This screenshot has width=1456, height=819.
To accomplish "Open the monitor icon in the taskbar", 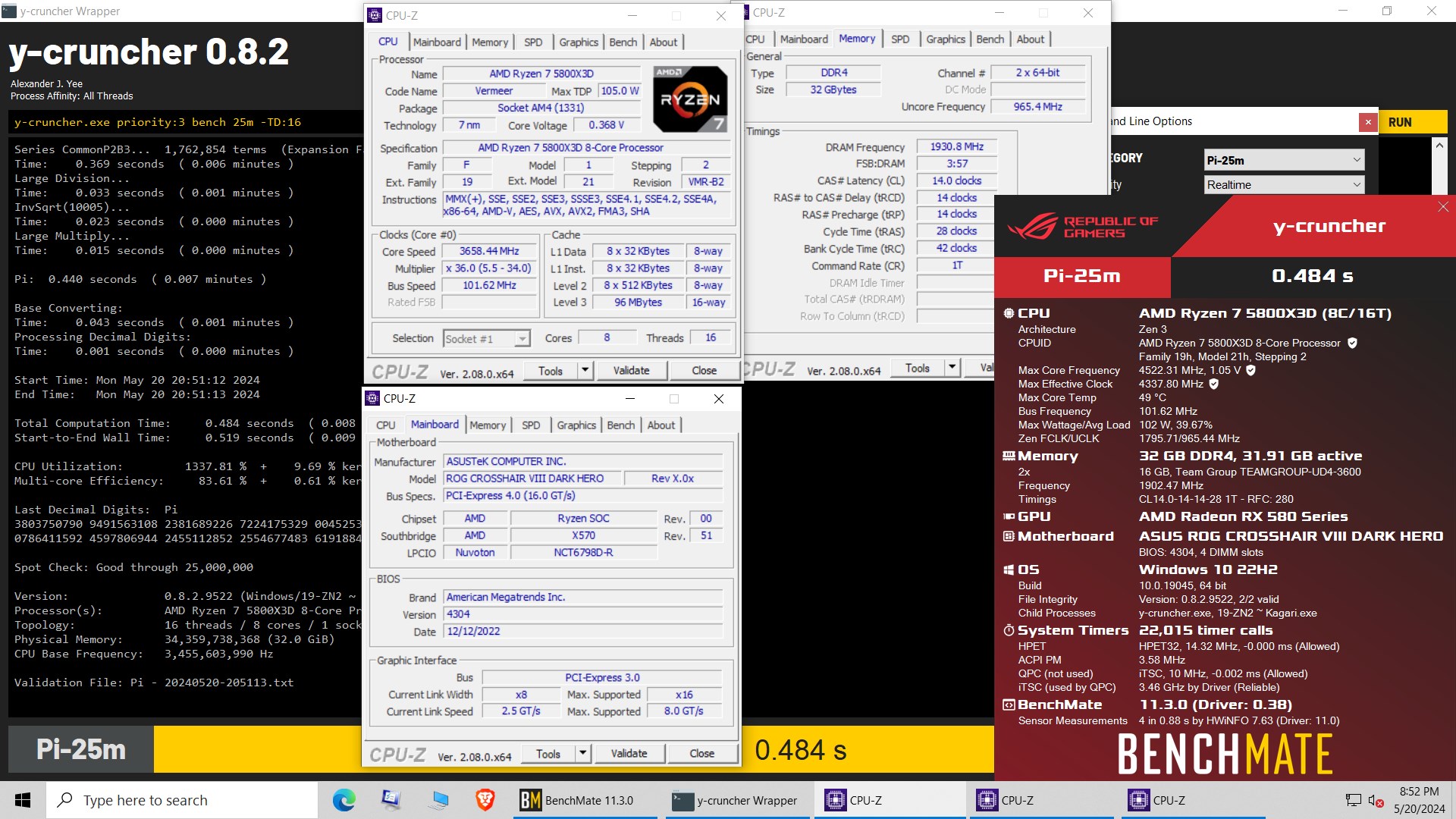I will click(x=438, y=800).
